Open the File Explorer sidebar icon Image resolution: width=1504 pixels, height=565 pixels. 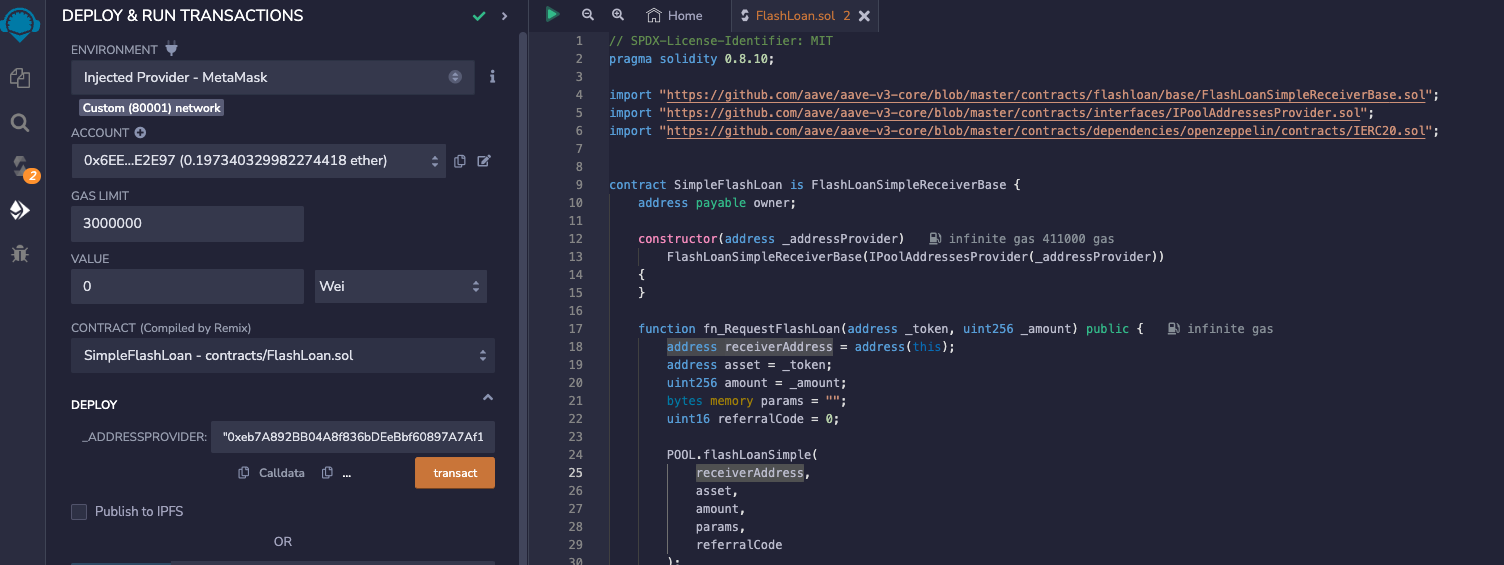[x=20, y=77]
